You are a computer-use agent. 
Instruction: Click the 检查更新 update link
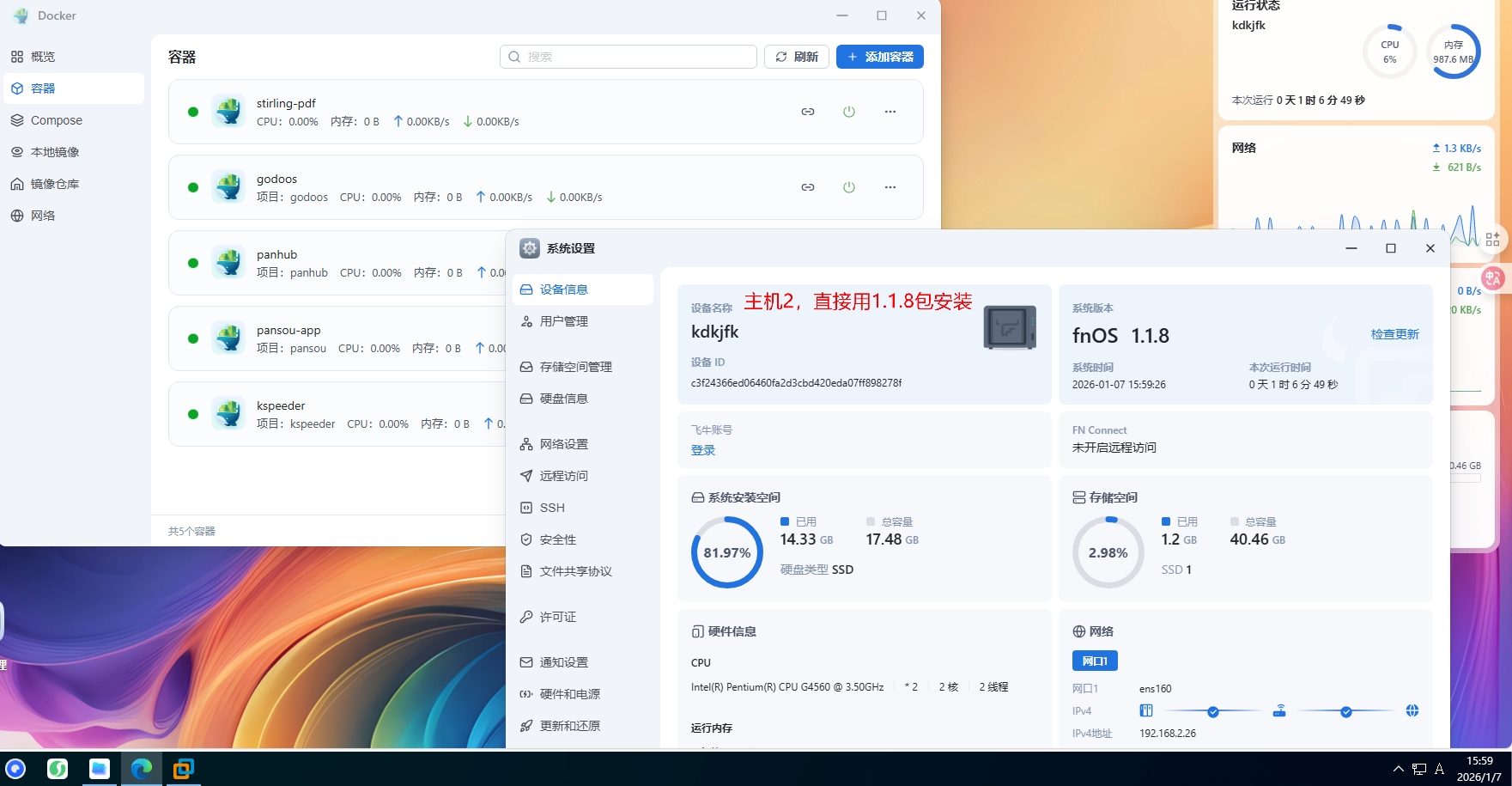[1394, 334]
